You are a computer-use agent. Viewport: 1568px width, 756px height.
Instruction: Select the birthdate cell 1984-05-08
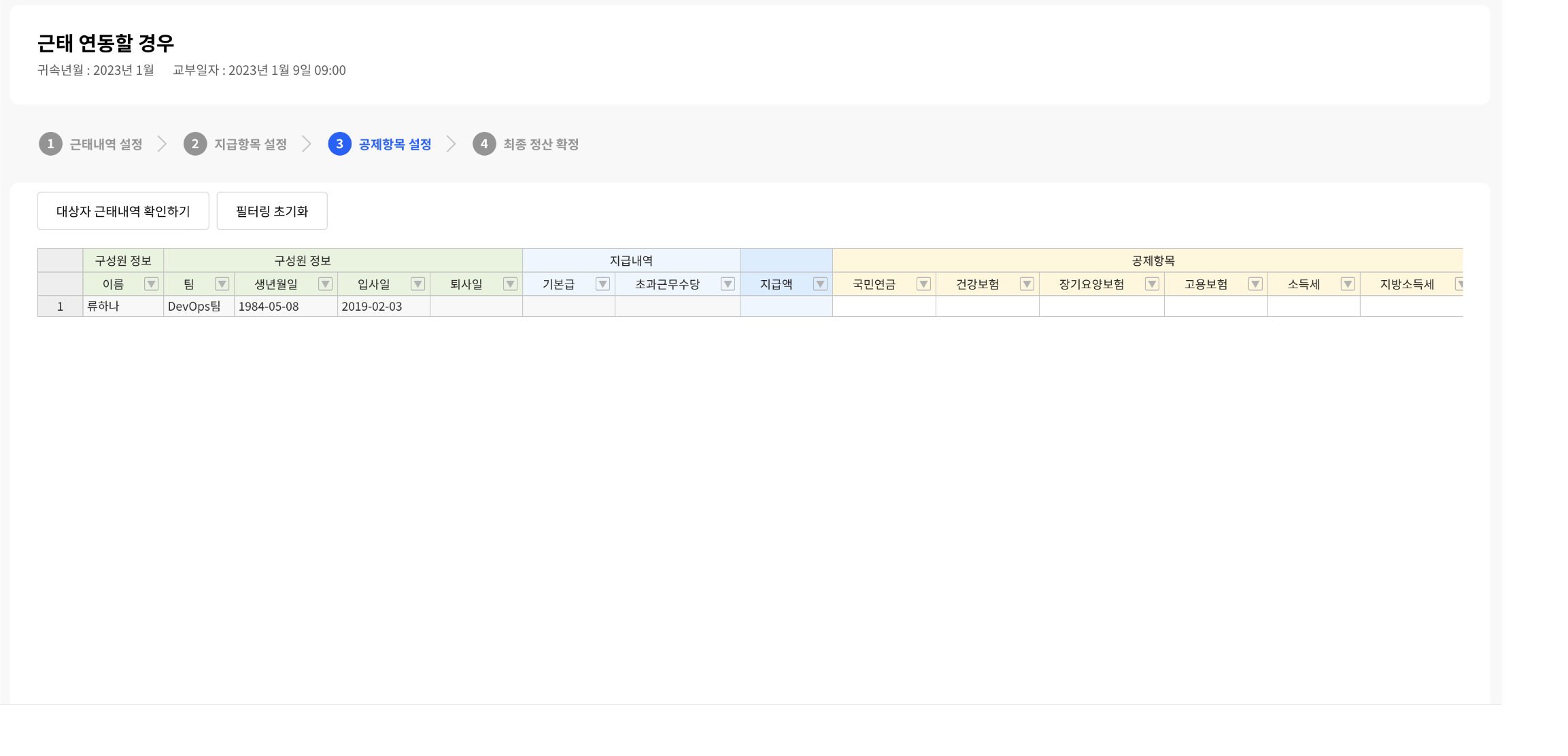coord(286,307)
